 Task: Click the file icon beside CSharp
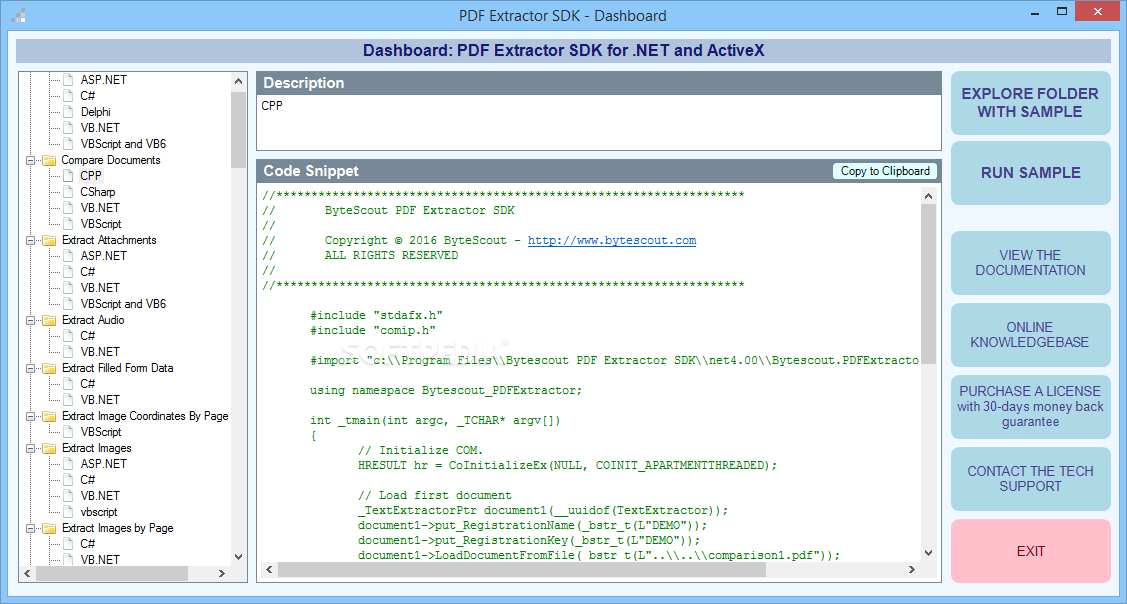coord(68,192)
